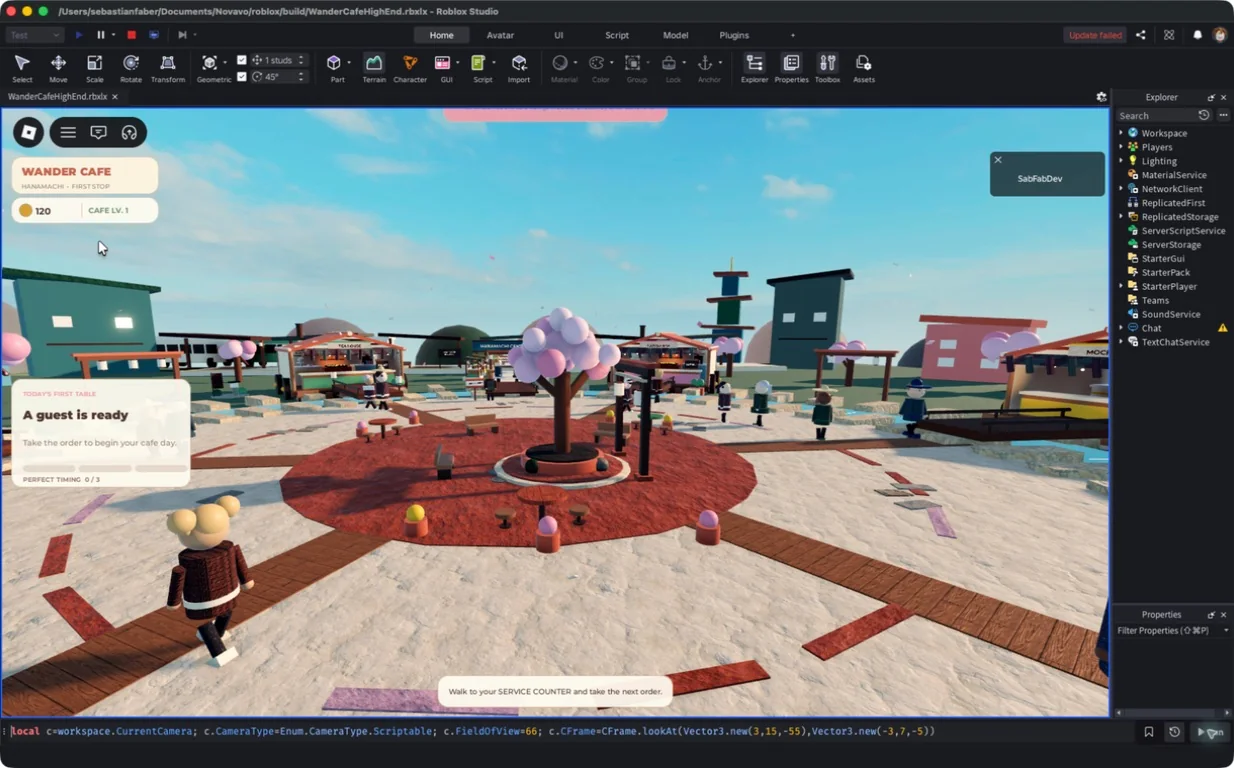Viewport: 1234px width, 768px height.
Task: Toggle the Toolbox panel button
Action: pos(827,68)
